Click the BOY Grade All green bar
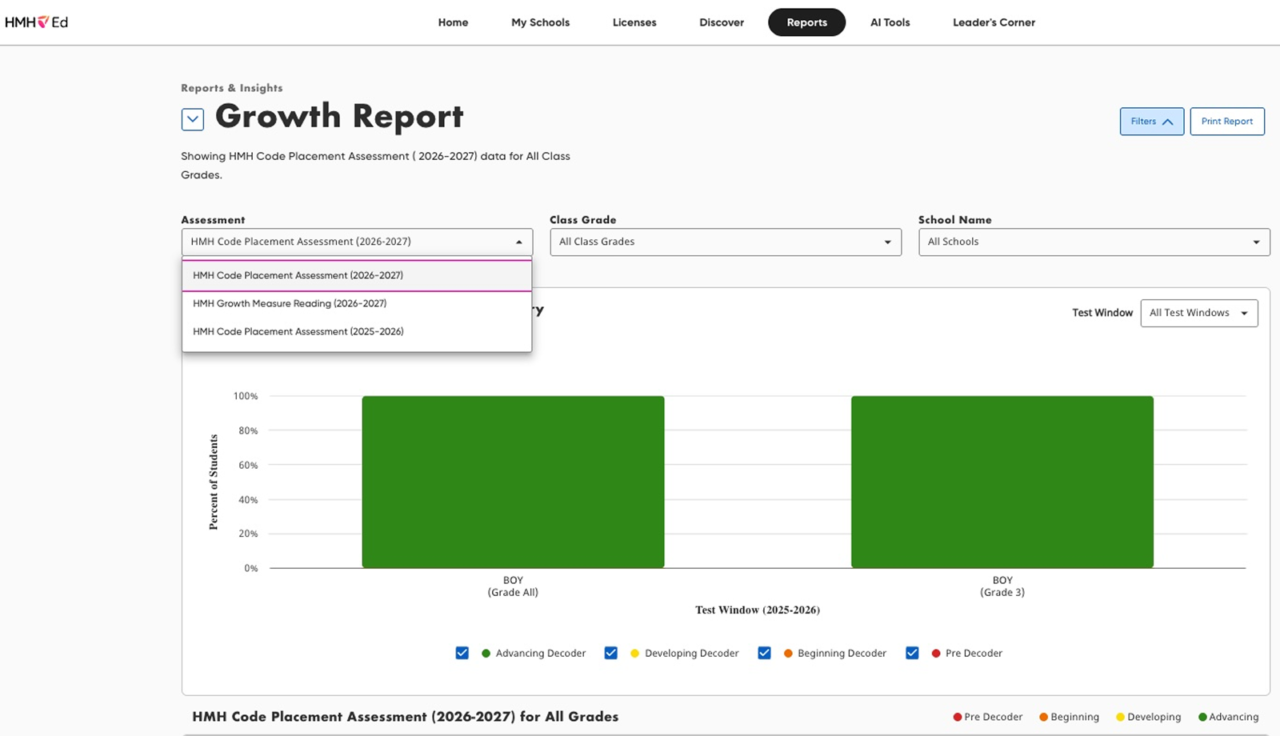Viewport: 1280px width, 736px height. pyautogui.click(x=513, y=482)
